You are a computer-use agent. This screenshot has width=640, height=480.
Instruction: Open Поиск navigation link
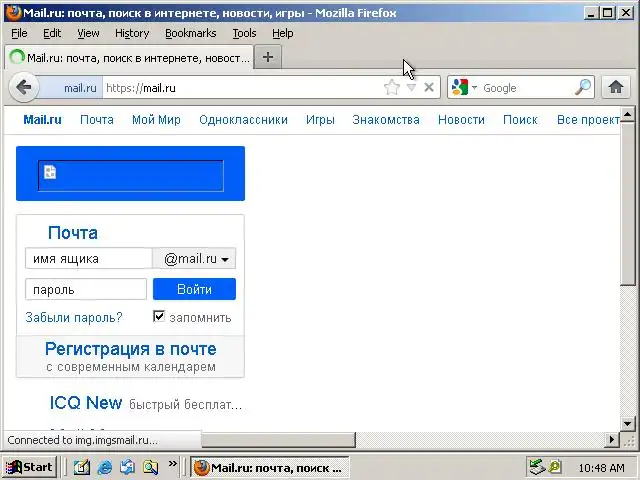pos(520,120)
